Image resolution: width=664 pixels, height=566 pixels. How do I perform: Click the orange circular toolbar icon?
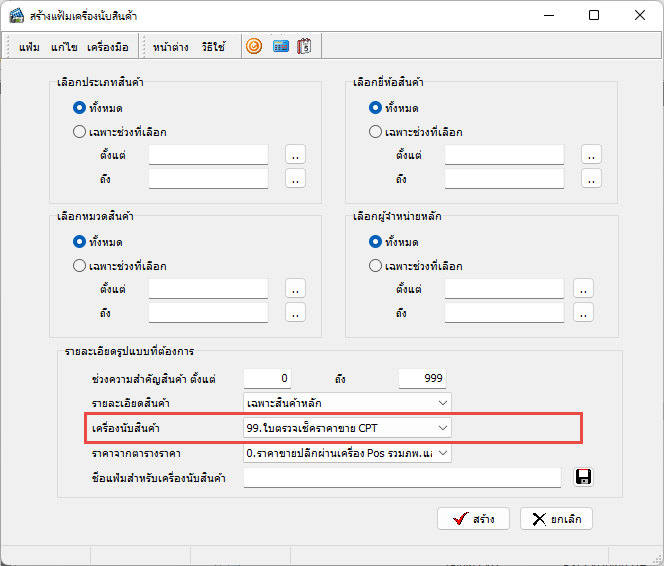tap(254, 46)
